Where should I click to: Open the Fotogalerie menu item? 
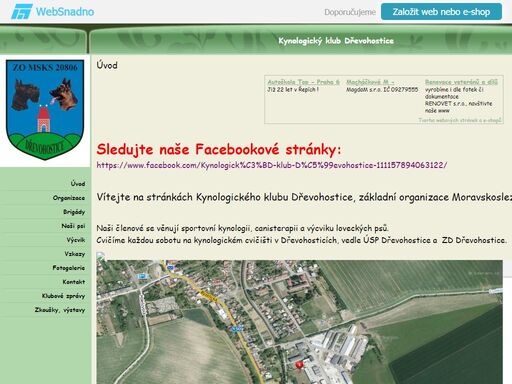point(68,268)
